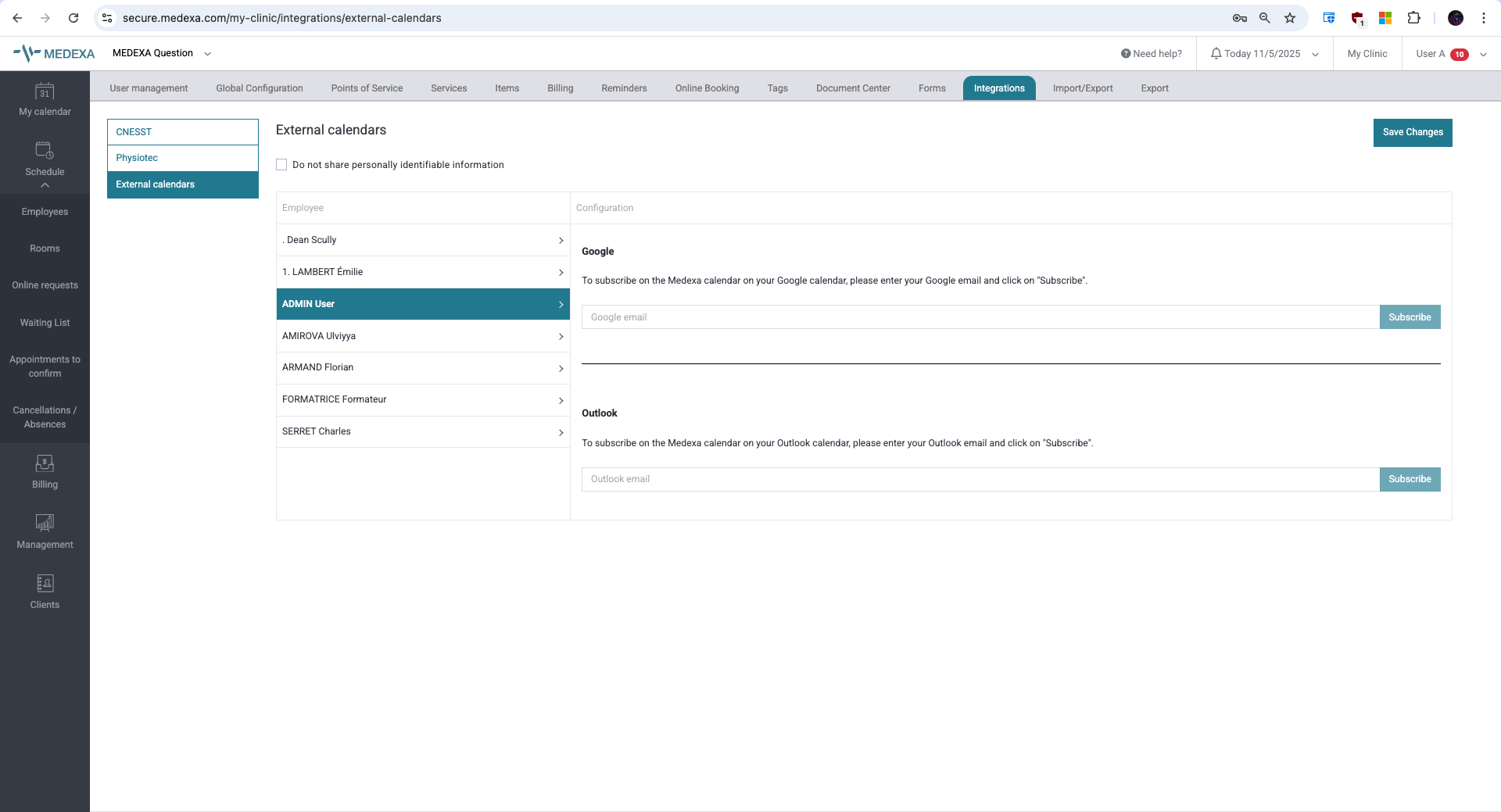This screenshot has width=1501, height=812.
Task: Switch to the Export tab
Action: [x=1154, y=88]
